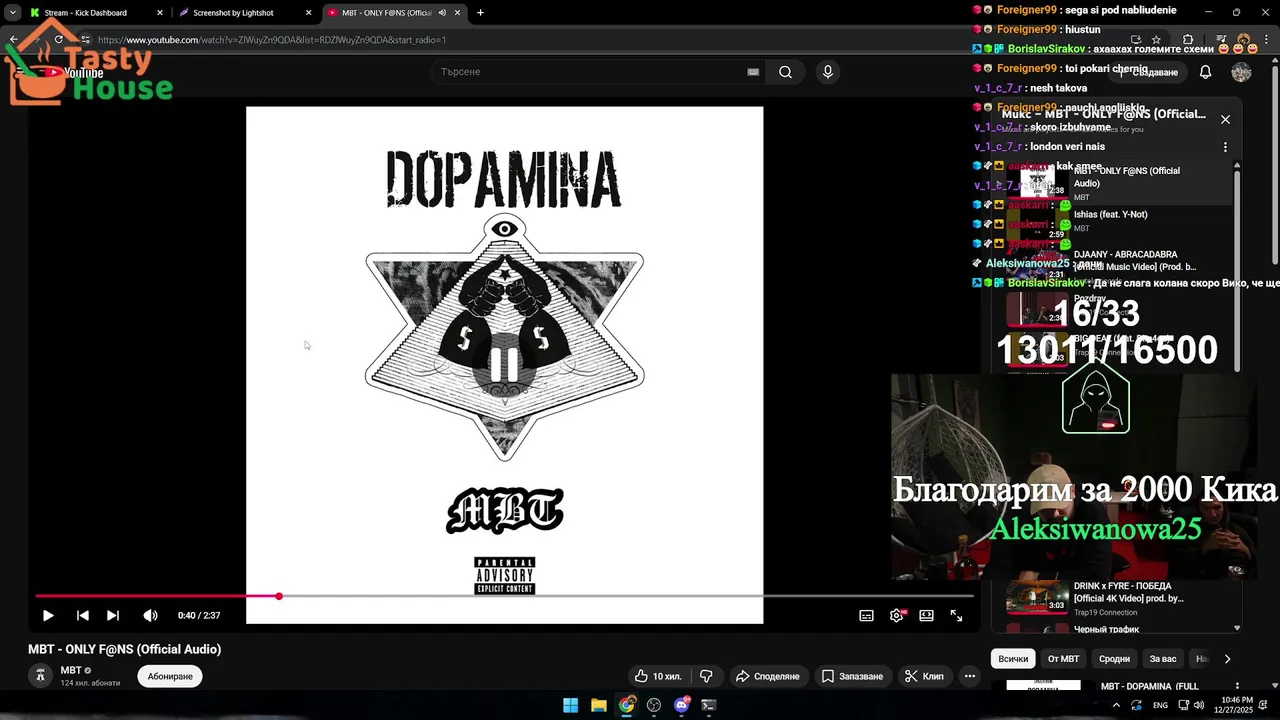Close the mix playlist panel
The width and height of the screenshot is (1280, 720).
pyautogui.click(x=1225, y=119)
